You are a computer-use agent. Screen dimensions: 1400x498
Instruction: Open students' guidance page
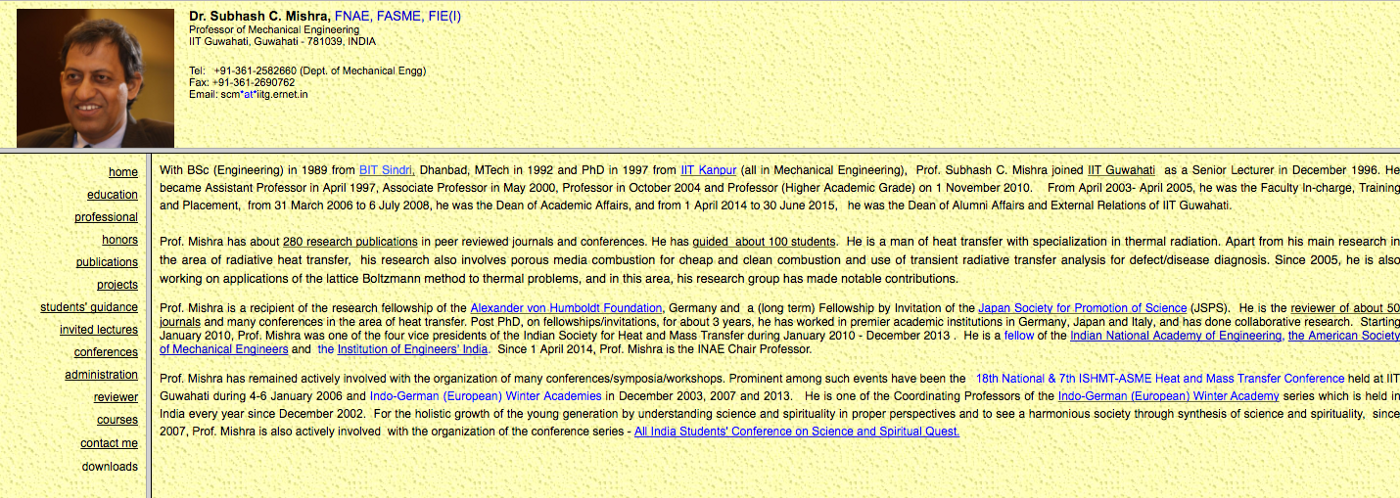click(89, 307)
